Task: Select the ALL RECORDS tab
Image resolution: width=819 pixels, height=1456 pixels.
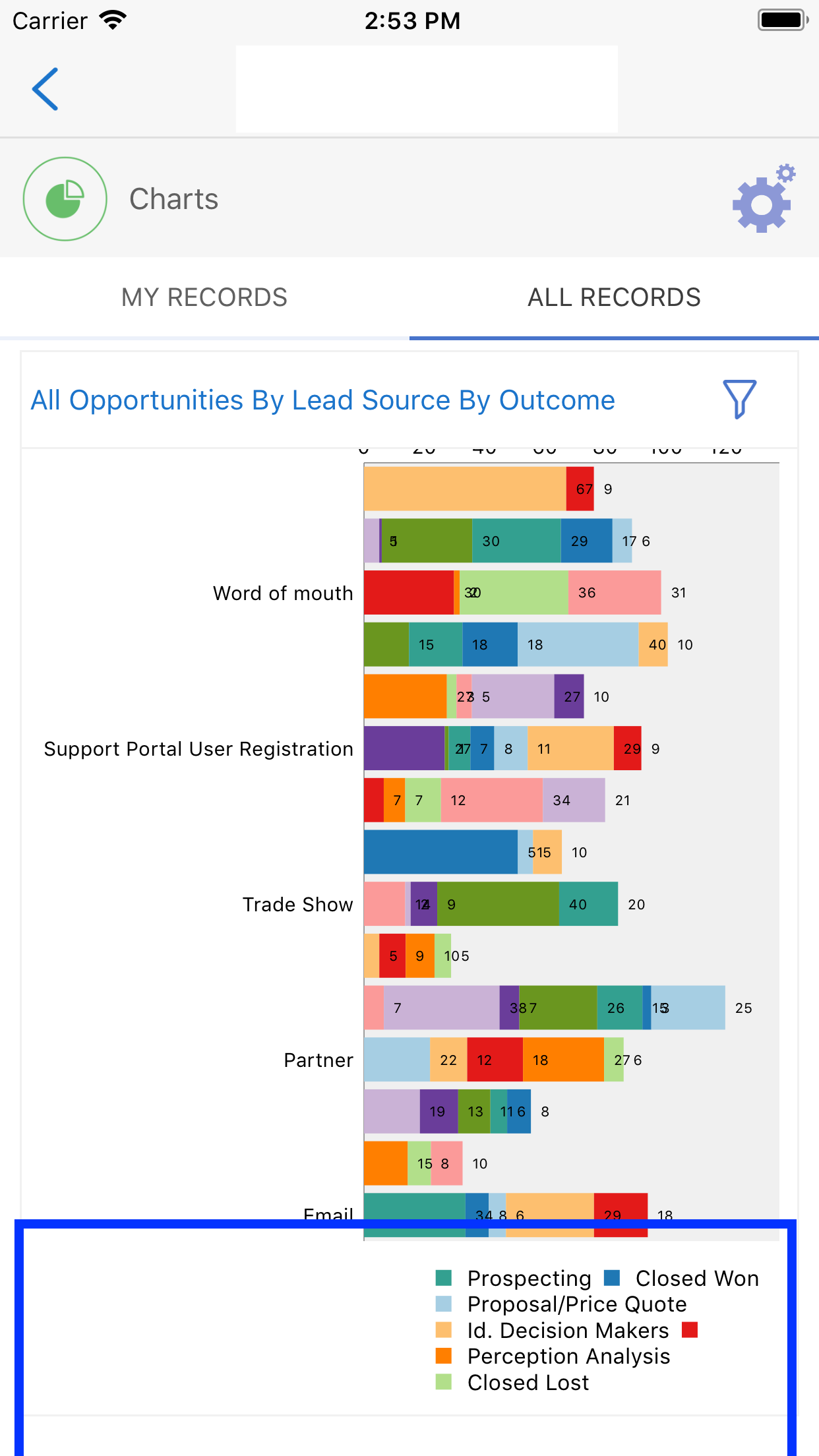Action: 613,297
